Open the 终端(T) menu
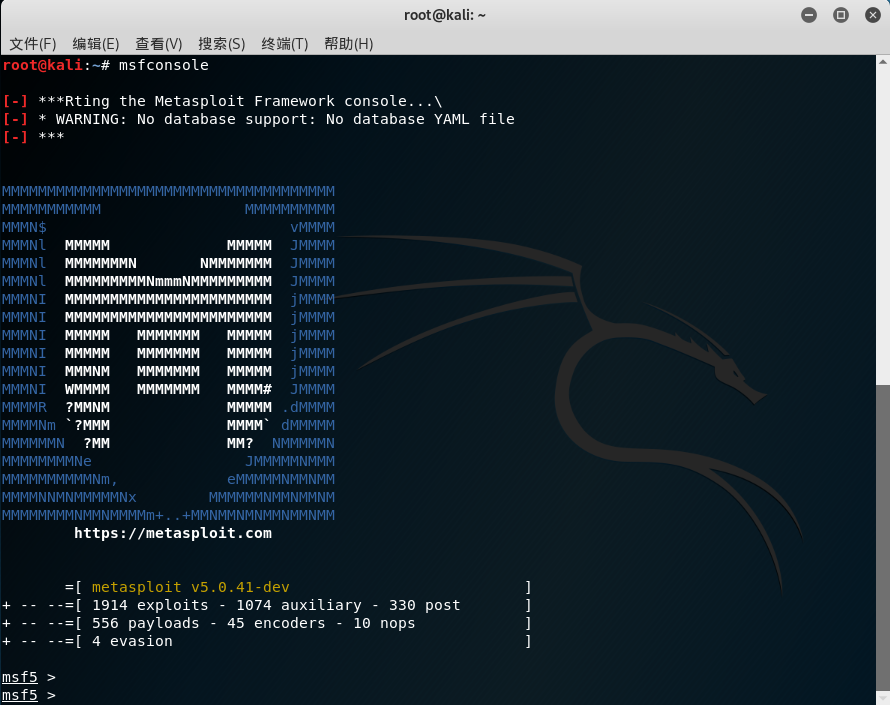This screenshot has width=890, height=705. tap(284, 44)
